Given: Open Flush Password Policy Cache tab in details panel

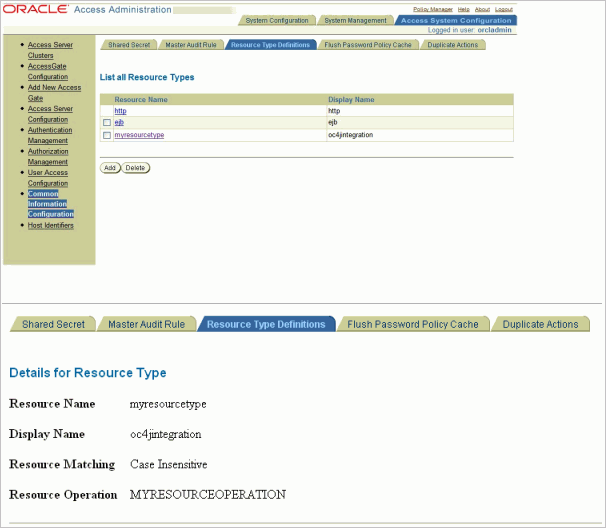Looking at the screenshot, I should (413, 324).
